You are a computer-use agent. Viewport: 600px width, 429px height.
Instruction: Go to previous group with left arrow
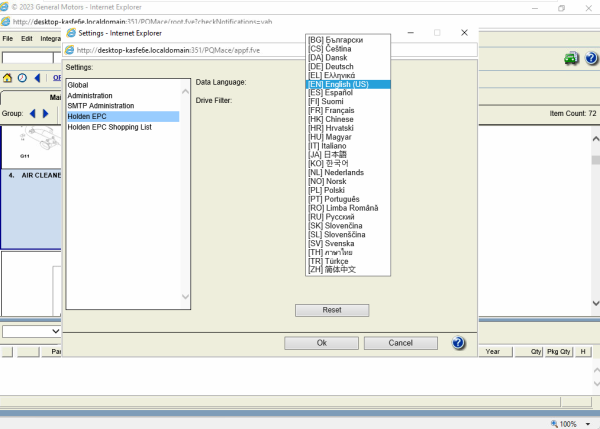[32, 114]
